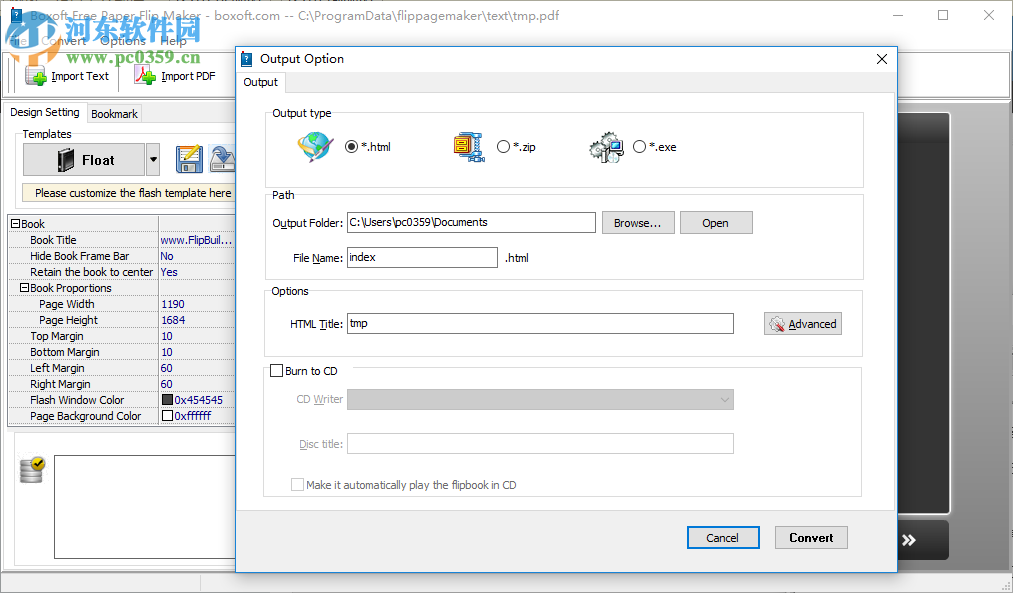Select the Top Margin property row

122,336
